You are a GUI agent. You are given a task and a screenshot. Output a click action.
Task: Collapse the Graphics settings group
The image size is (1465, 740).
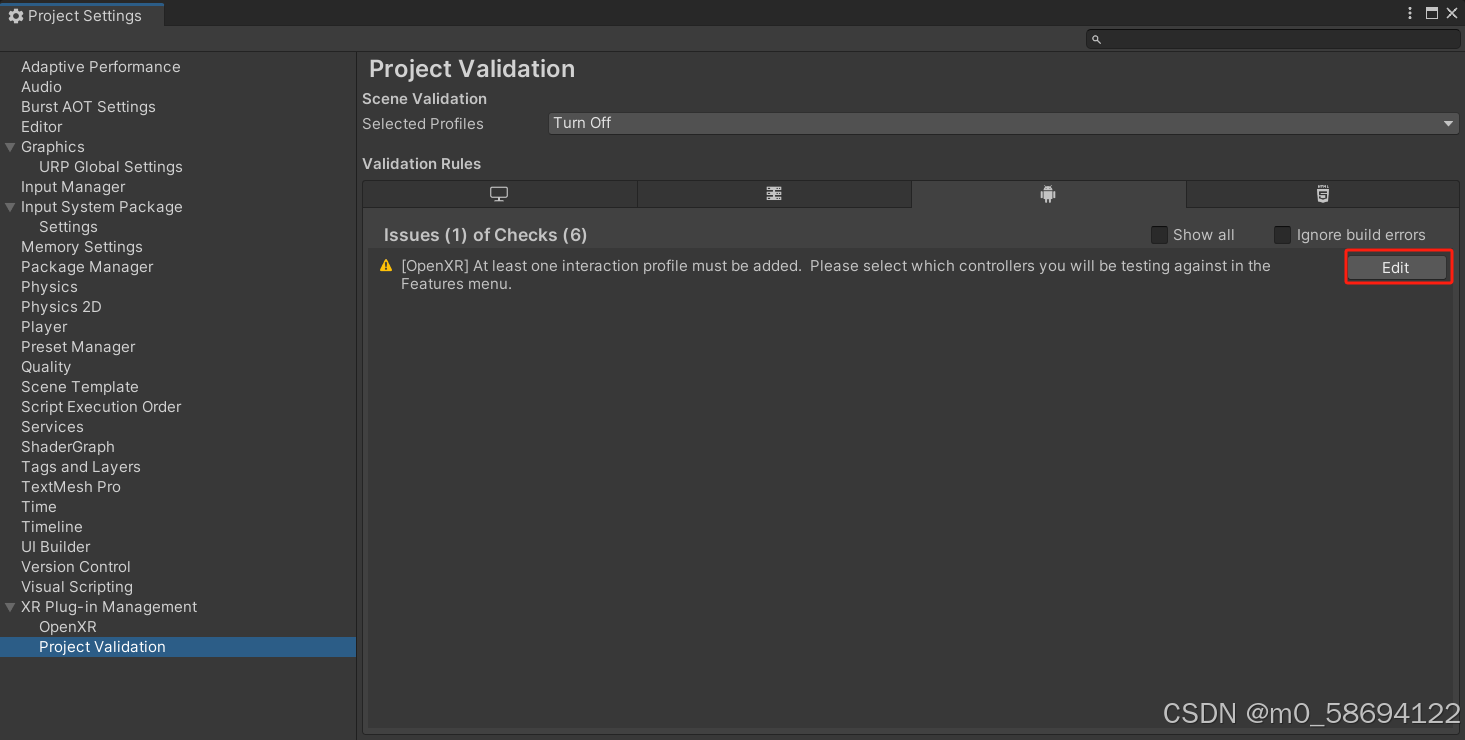click(9, 147)
